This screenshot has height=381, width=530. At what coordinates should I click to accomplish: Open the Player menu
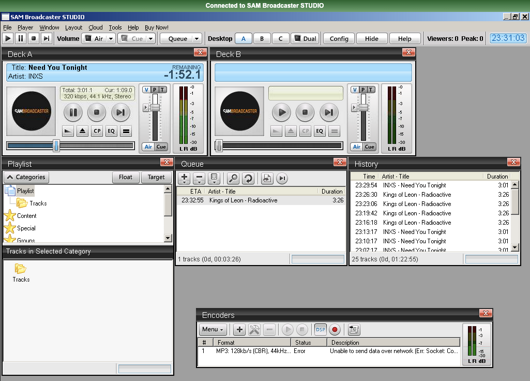25,27
